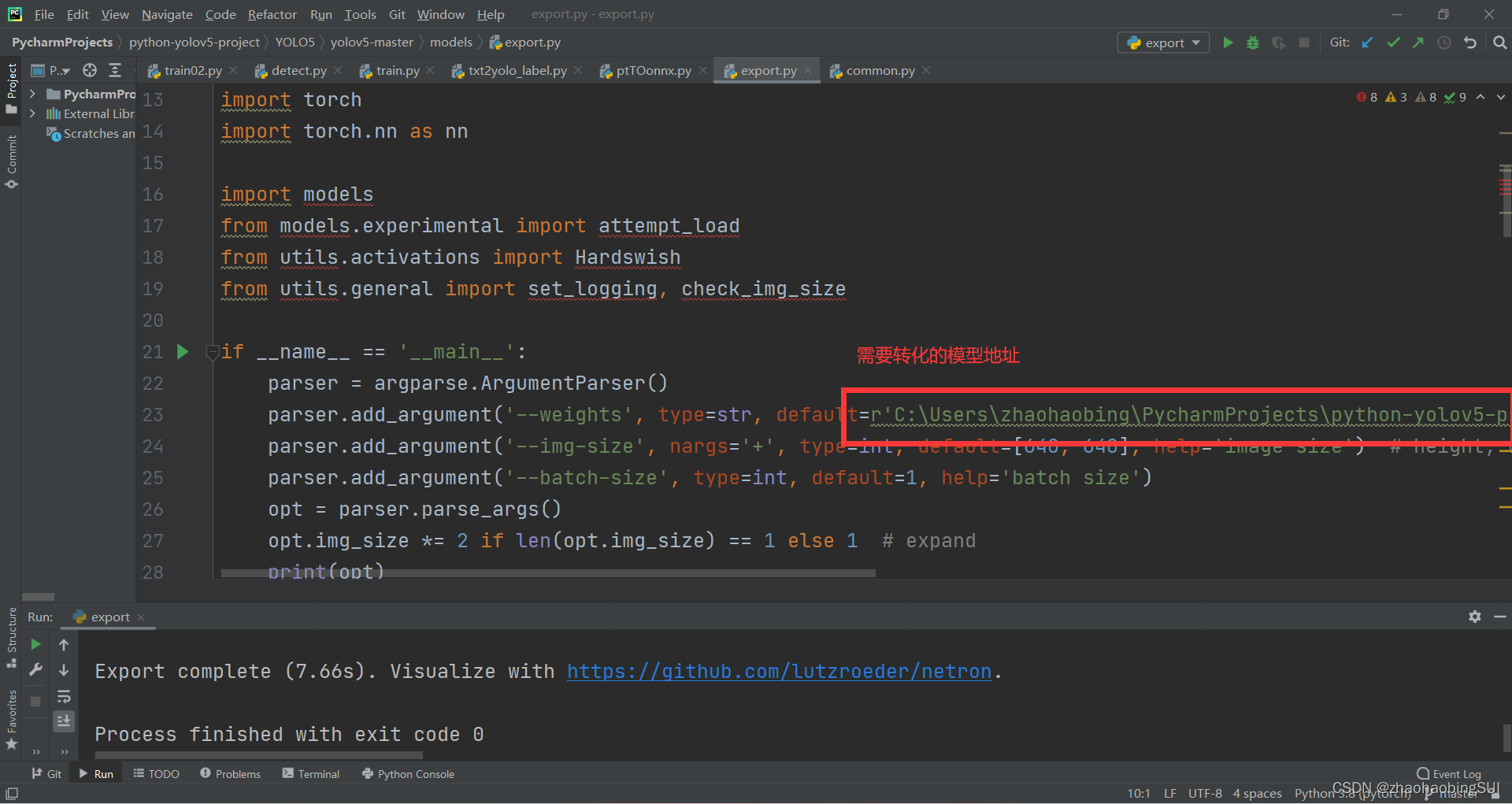Image resolution: width=1512 pixels, height=804 pixels.
Task: Open Run panel settings gear
Action: pyautogui.click(x=1474, y=617)
